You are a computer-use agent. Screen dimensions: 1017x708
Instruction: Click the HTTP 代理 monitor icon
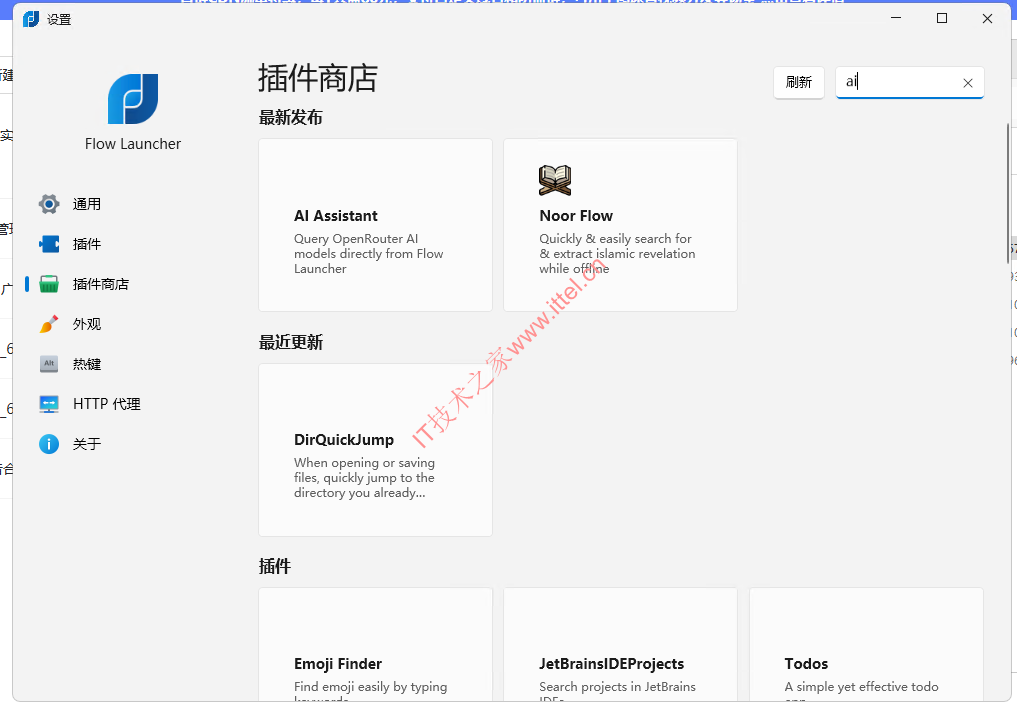coord(49,404)
